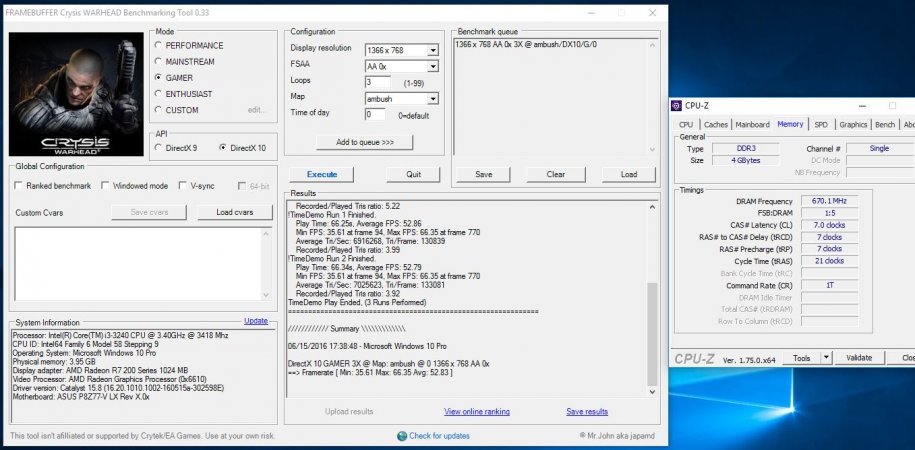Open the CPU-Z Tools dropdown arrow
The height and width of the screenshot is (450, 915).
[x=826, y=358]
